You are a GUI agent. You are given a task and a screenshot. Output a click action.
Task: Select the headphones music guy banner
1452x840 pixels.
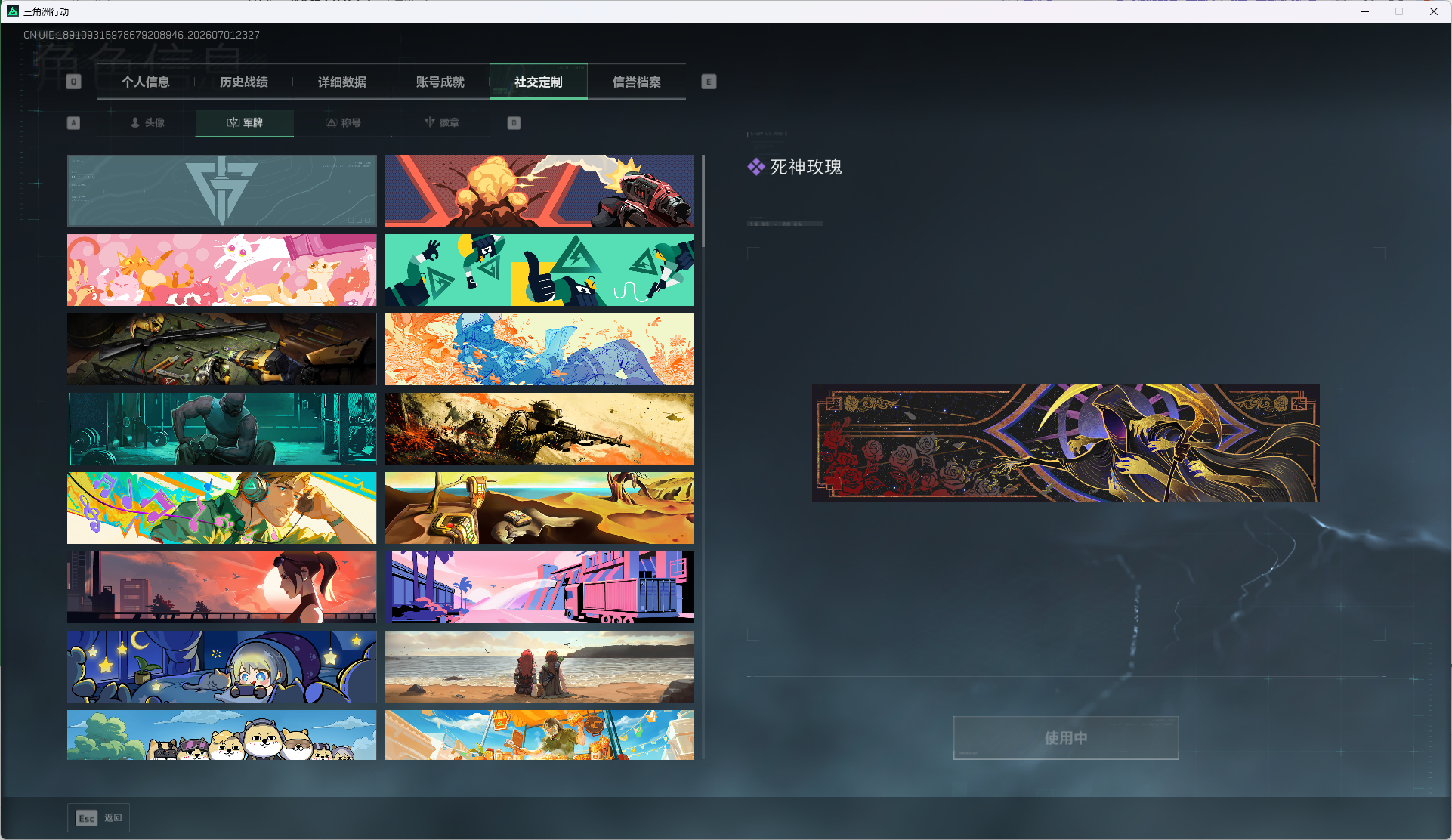221,508
